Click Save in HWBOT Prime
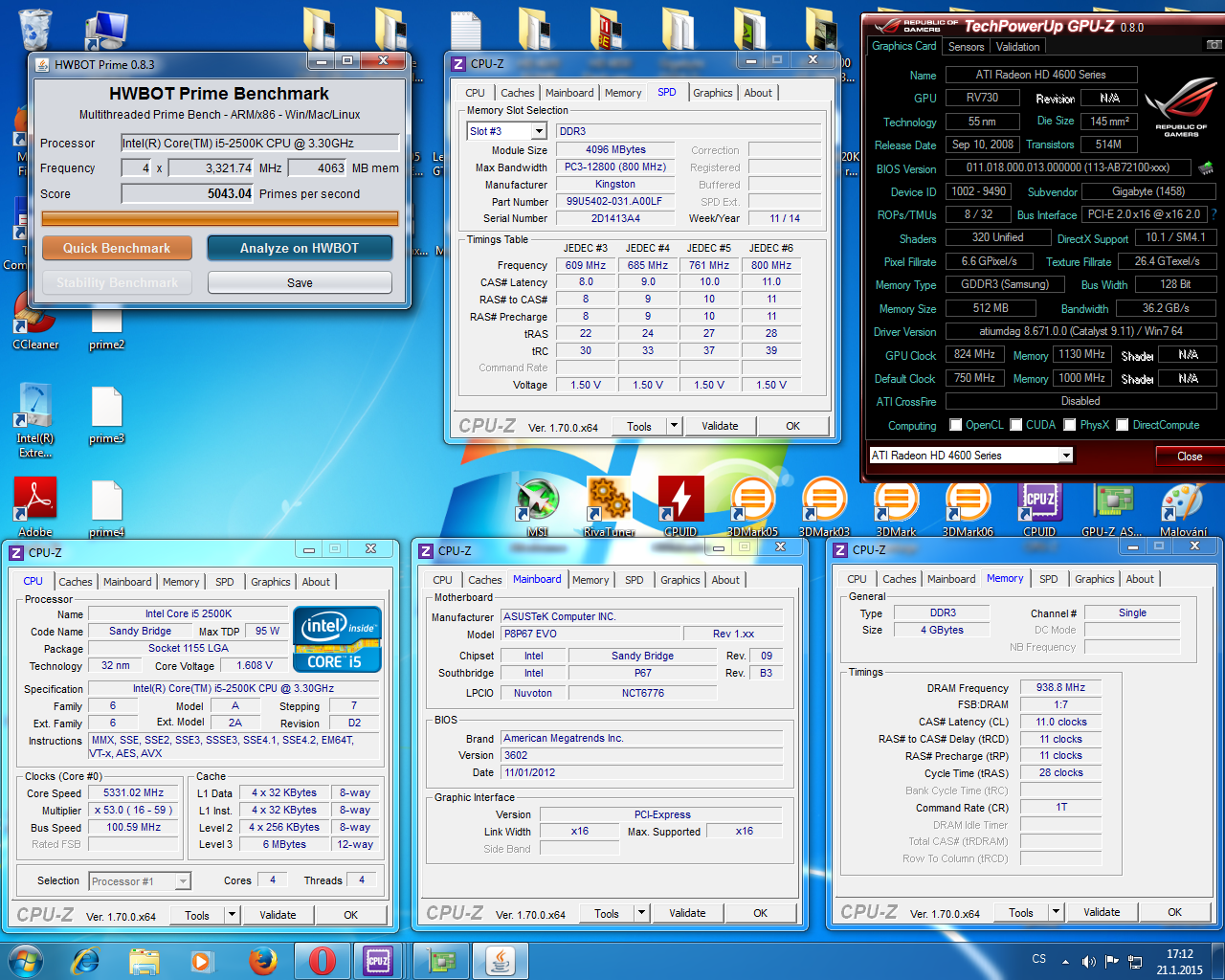This screenshot has width=1225, height=980. click(300, 282)
